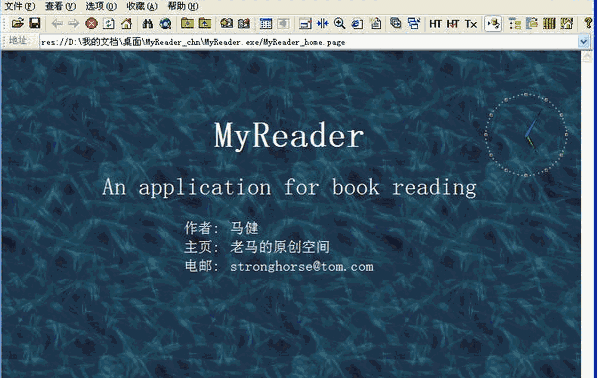This screenshot has width=598, height=378.
Task: Stop loading with the red X icon
Action: 91,24
